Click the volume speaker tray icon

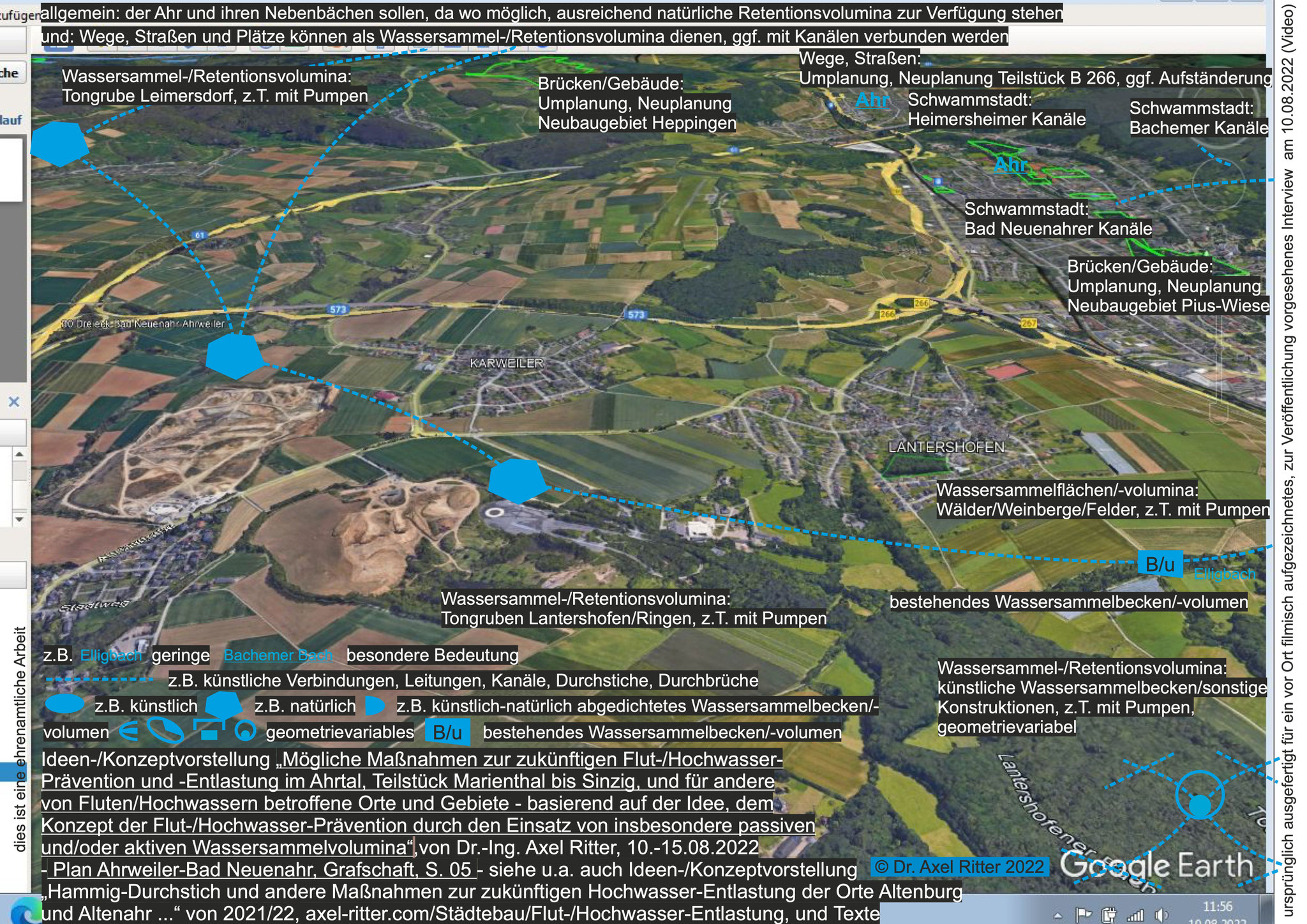1161,914
